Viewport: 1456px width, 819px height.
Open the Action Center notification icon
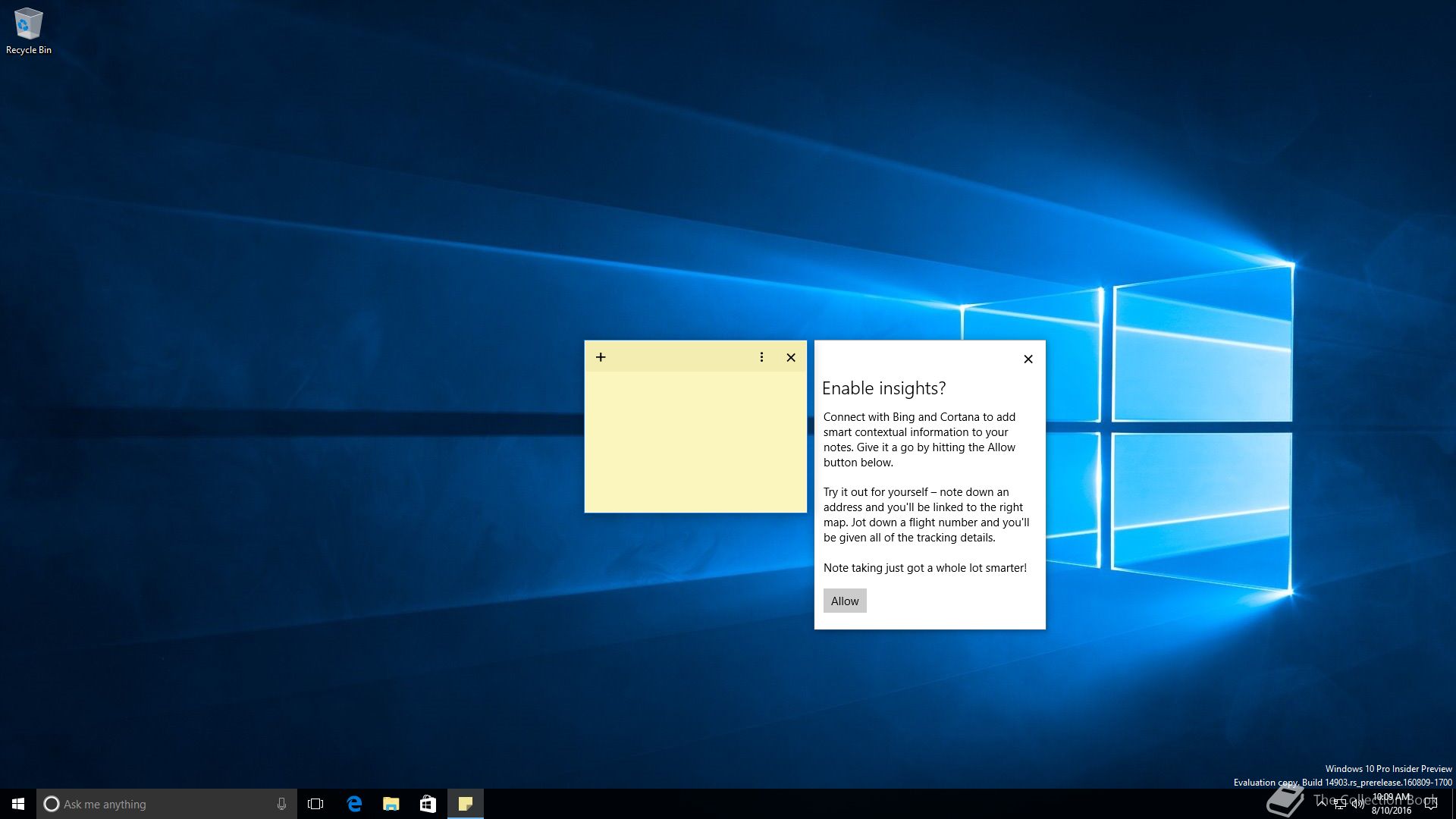tap(1431, 804)
